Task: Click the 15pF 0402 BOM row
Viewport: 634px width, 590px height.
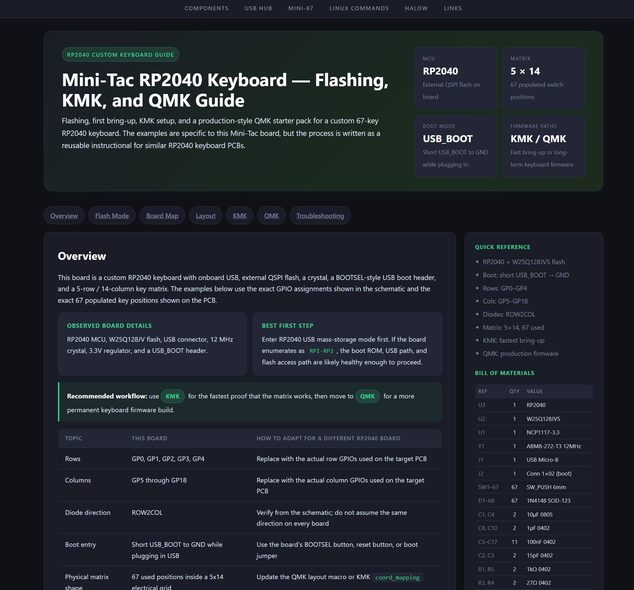Action: (x=534, y=555)
